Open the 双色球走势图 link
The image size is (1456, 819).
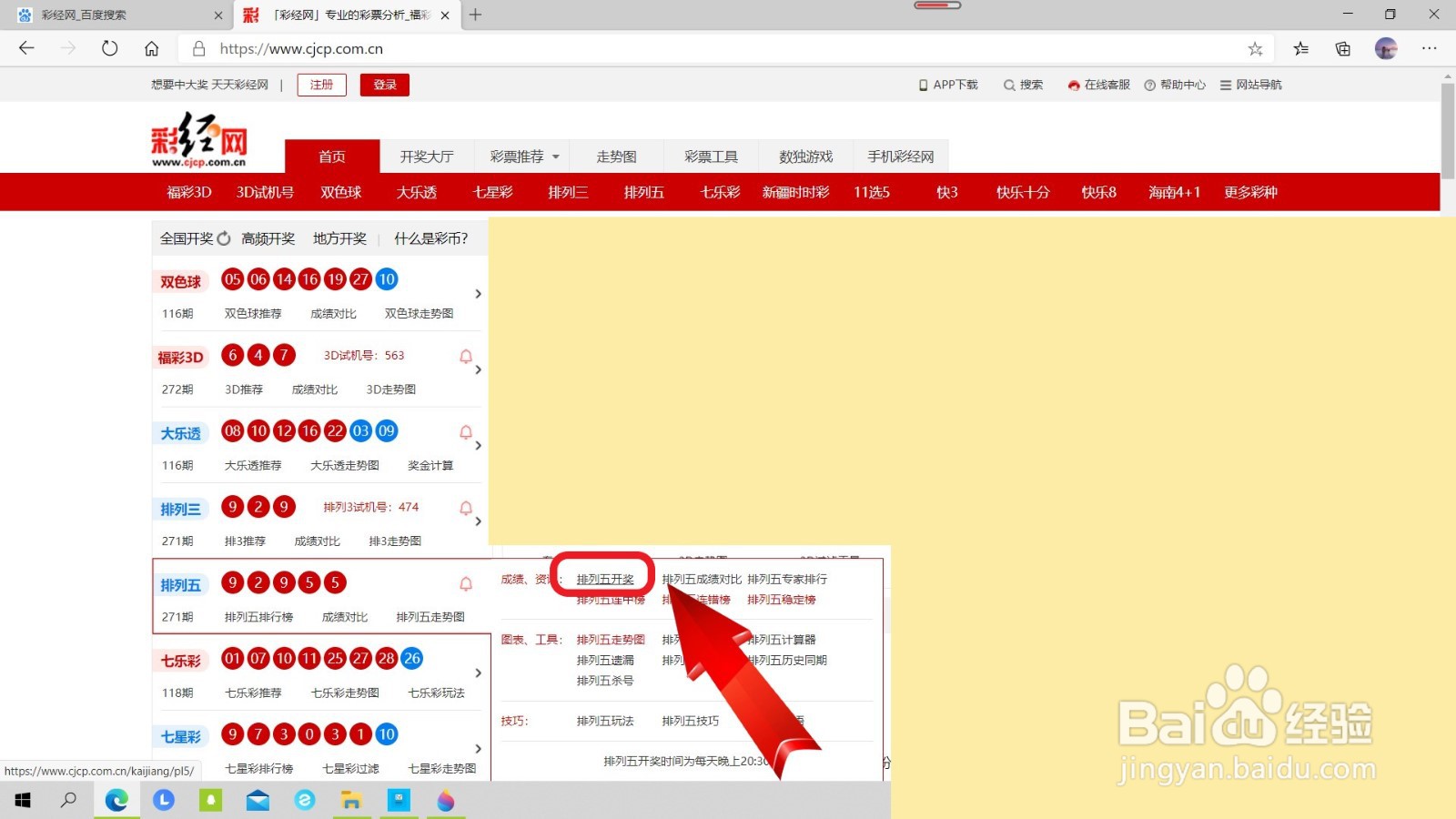coord(419,313)
